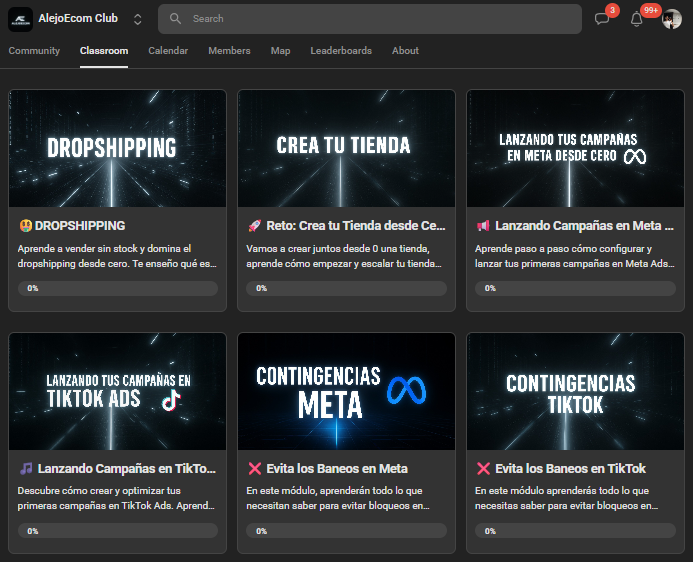
Task: Open the Calendar tab
Action: point(168,51)
